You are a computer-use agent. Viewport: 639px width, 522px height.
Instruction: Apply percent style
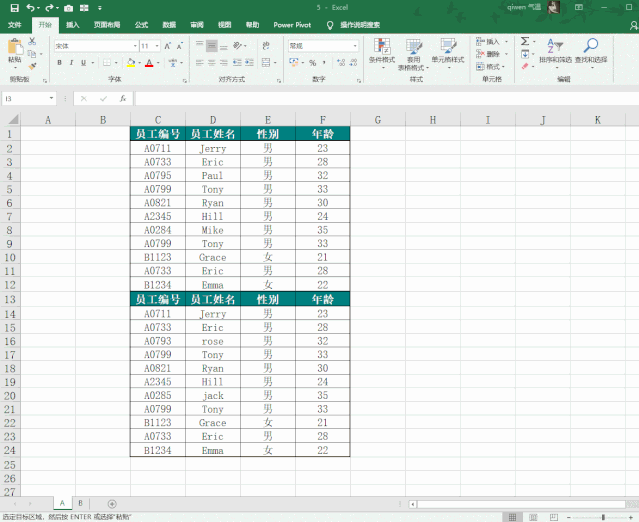313,63
